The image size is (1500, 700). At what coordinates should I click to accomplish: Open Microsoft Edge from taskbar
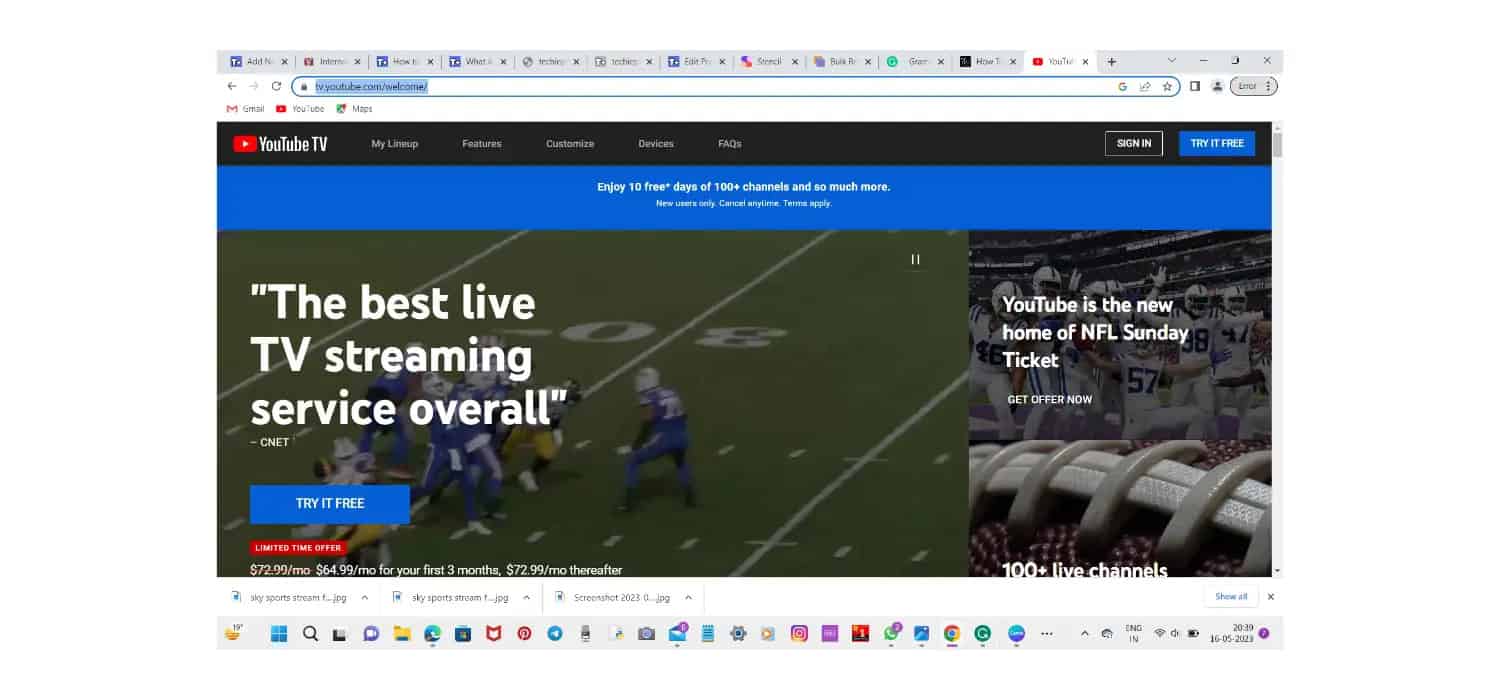(432, 633)
